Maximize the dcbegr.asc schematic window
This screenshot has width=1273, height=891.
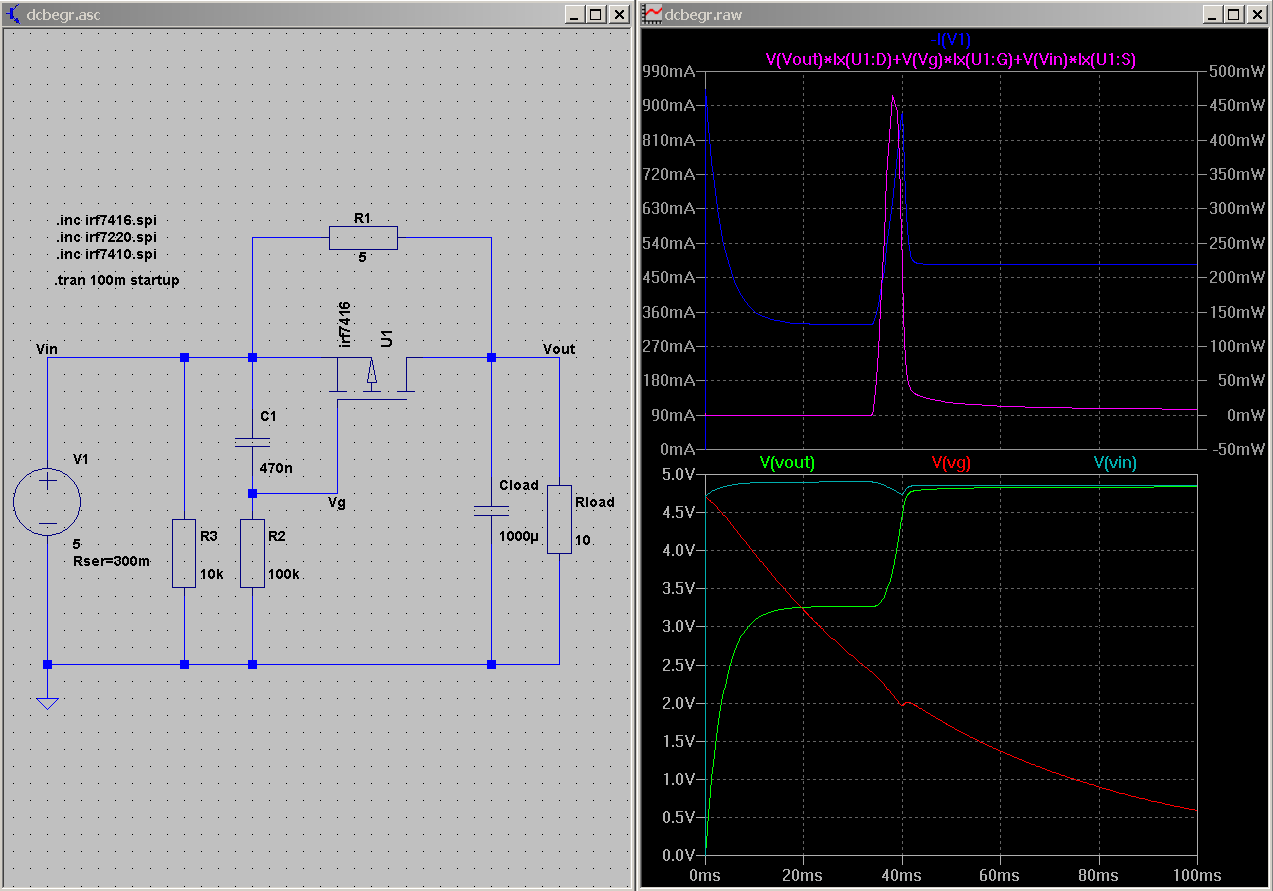(596, 14)
